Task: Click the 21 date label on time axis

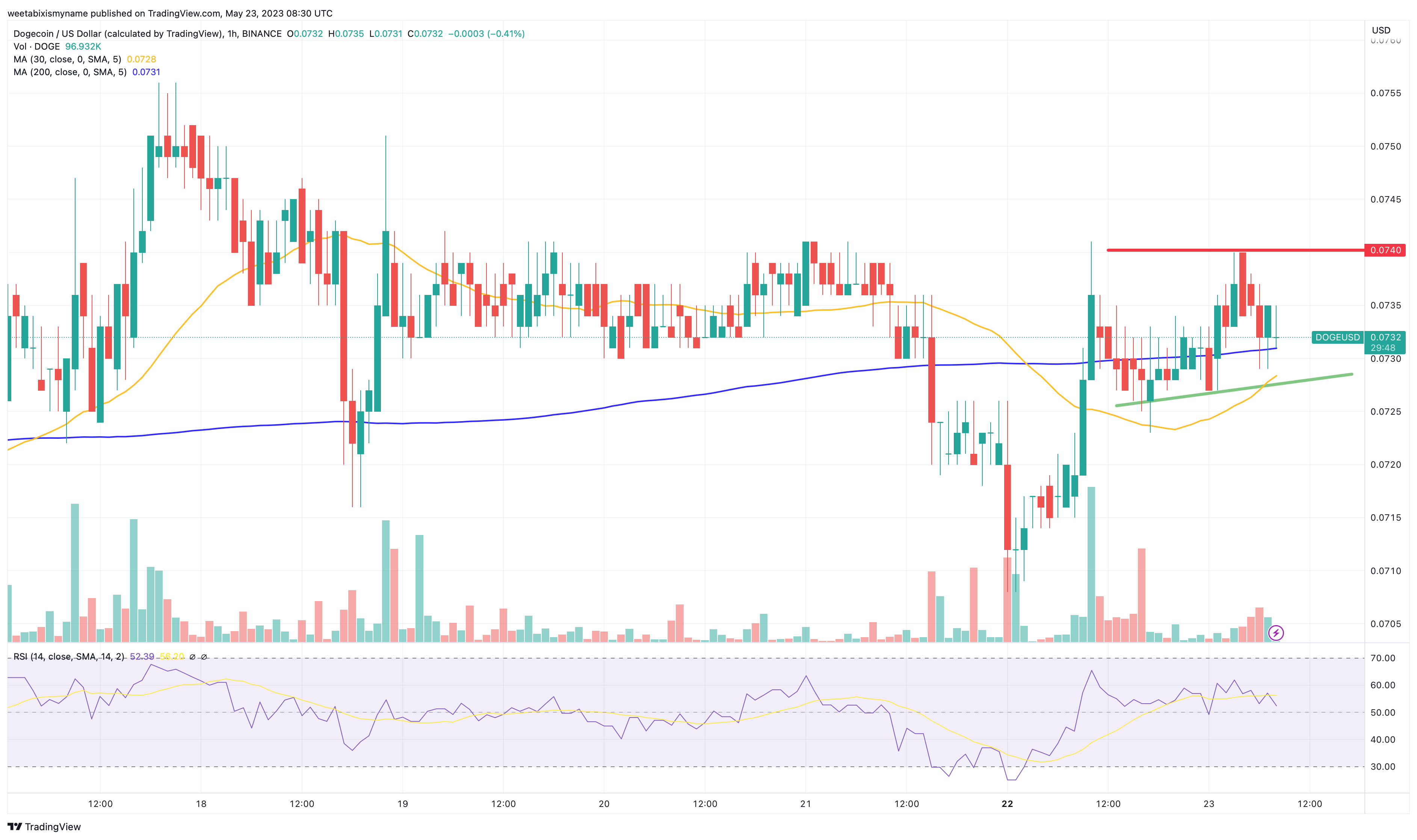Action: click(x=805, y=804)
